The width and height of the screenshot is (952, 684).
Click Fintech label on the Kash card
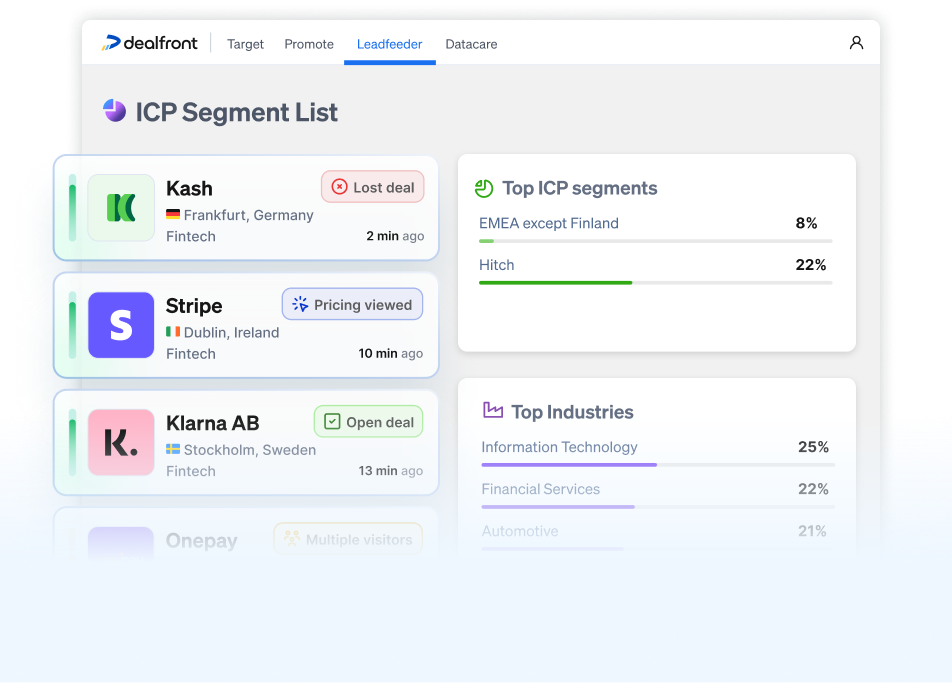tap(191, 237)
